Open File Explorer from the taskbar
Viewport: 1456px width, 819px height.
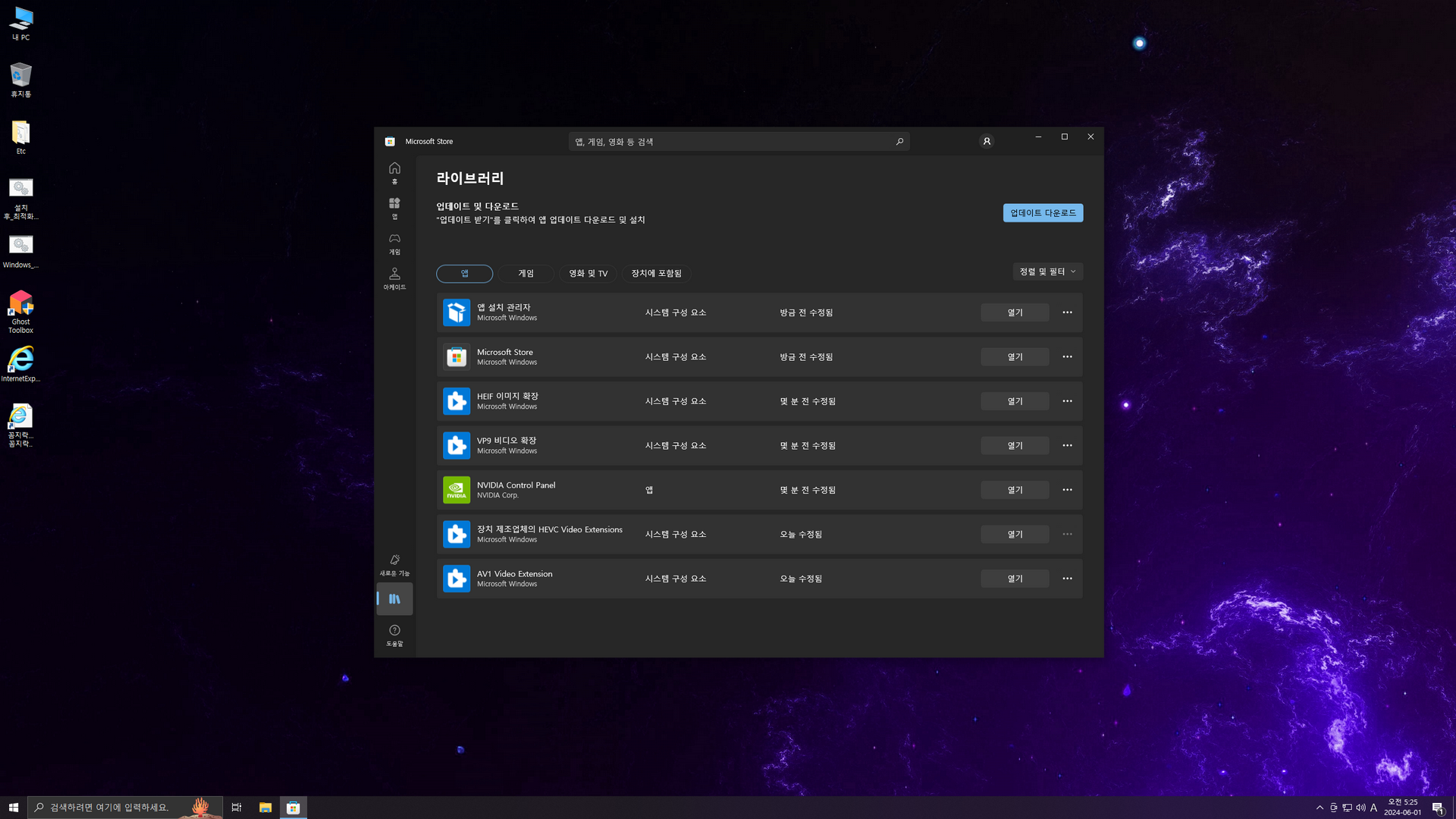pos(265,808)
